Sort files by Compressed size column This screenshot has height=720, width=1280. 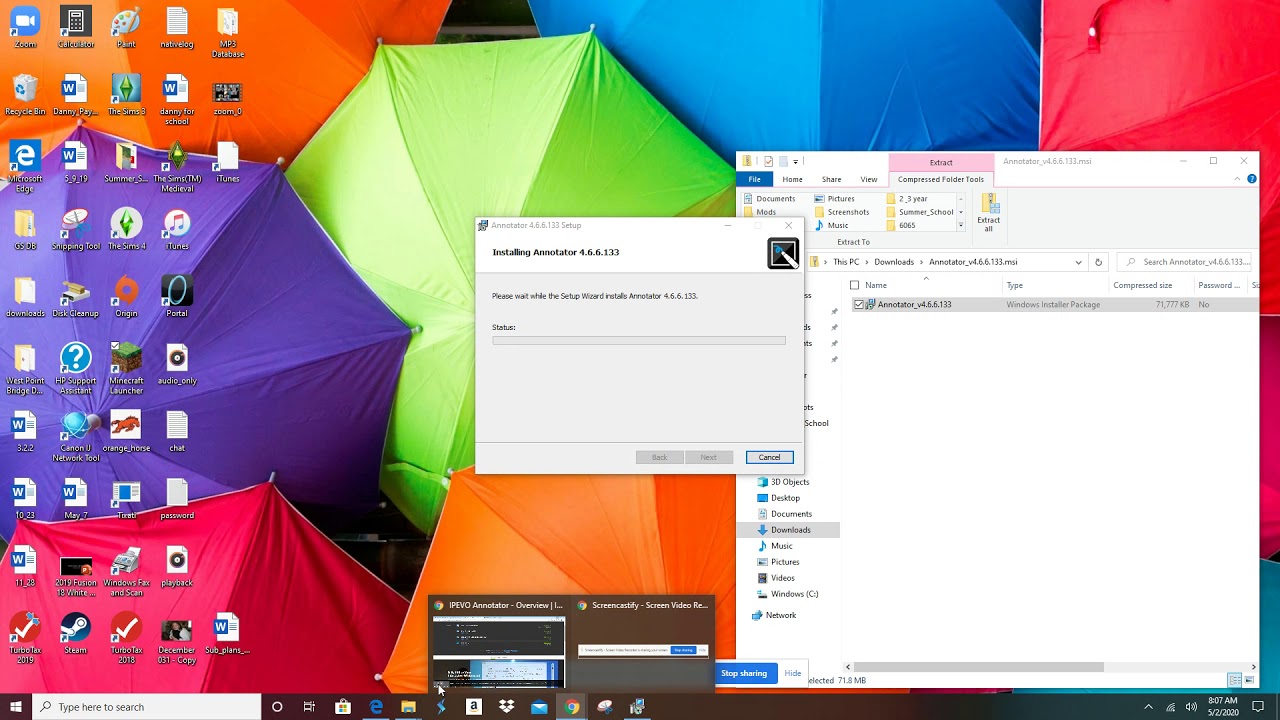click(1142, 285)
